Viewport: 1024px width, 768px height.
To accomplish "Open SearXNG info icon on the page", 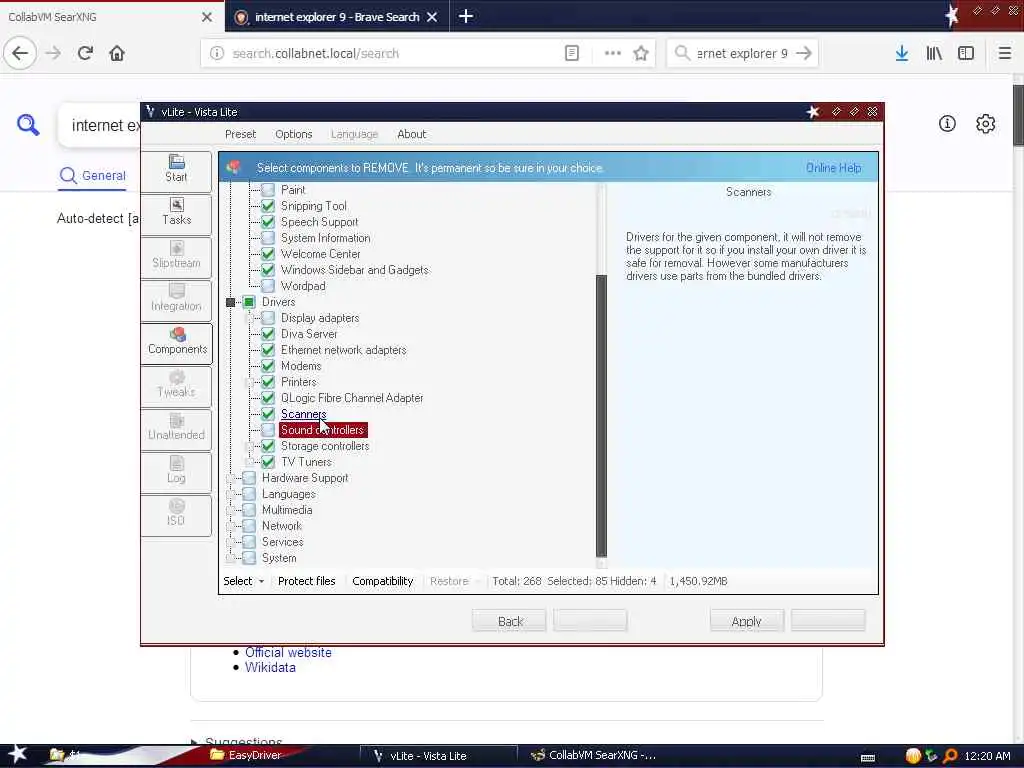I will coord(947,123).
